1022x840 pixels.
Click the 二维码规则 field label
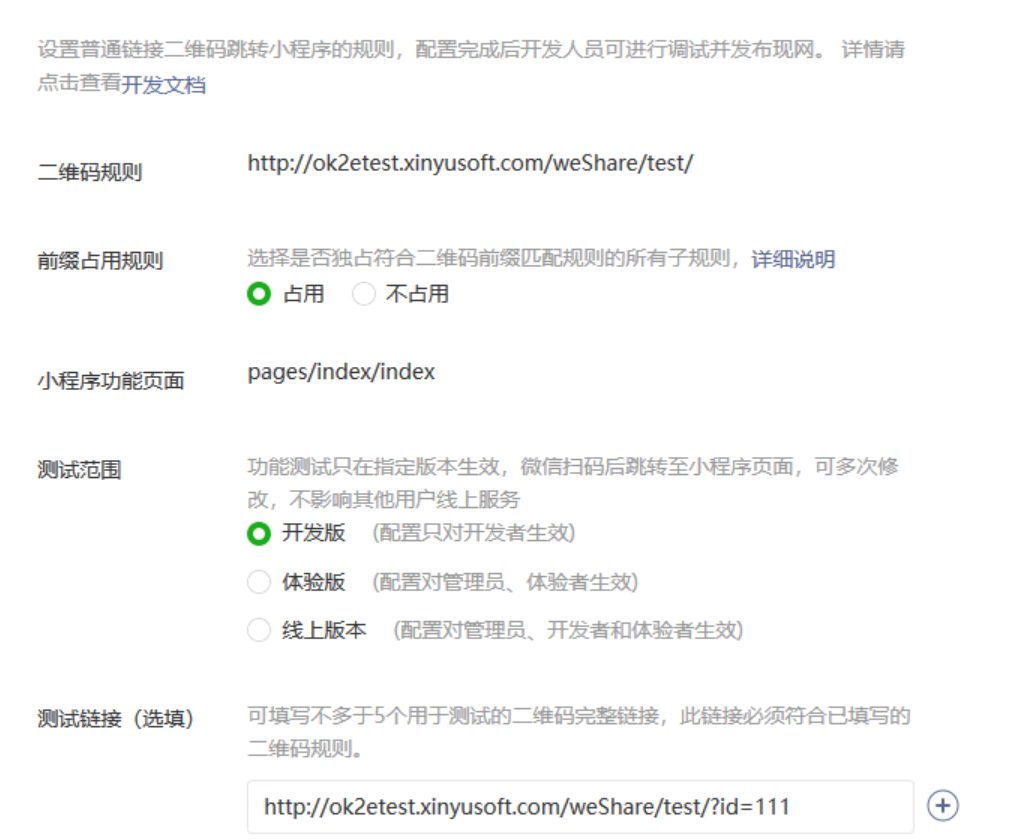90,173
